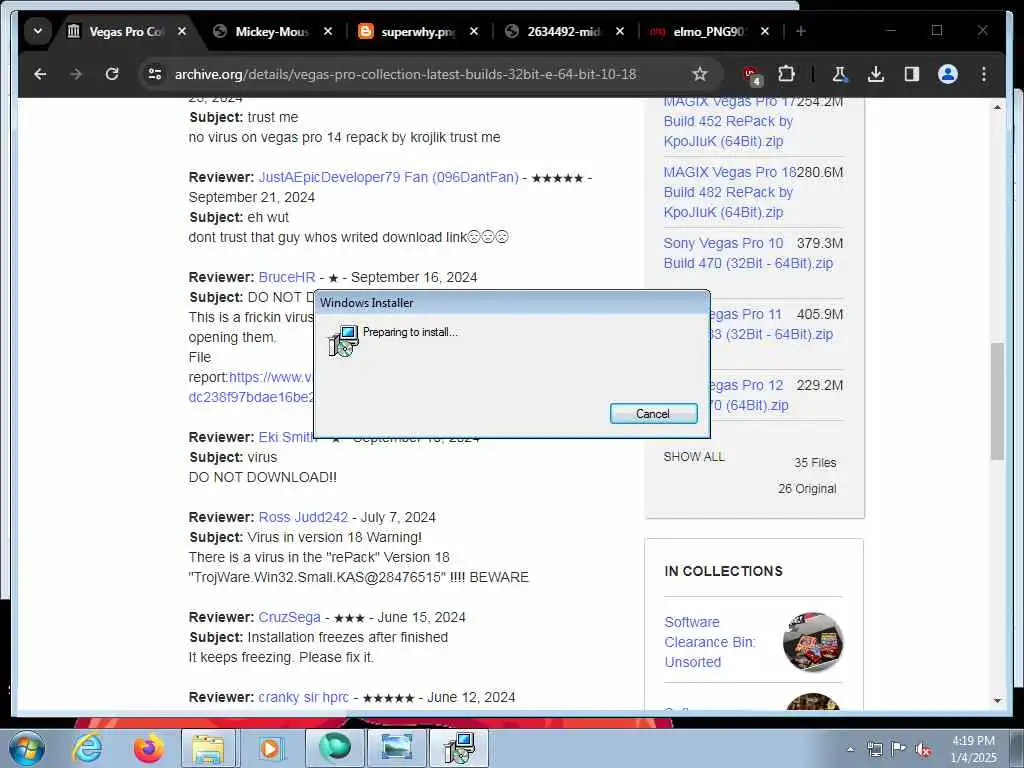Open the picture viewer taskbar icon

pyautogui.click(x=397, y=748)
